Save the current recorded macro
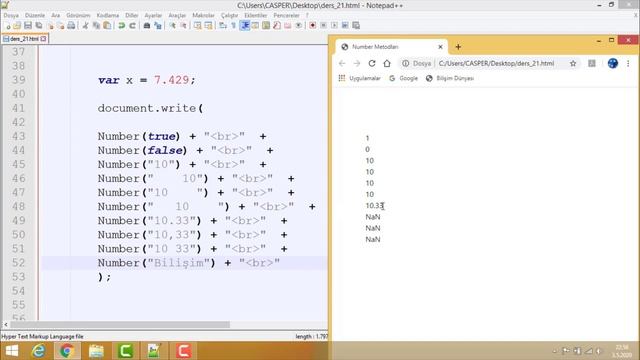 coord(356,25)
